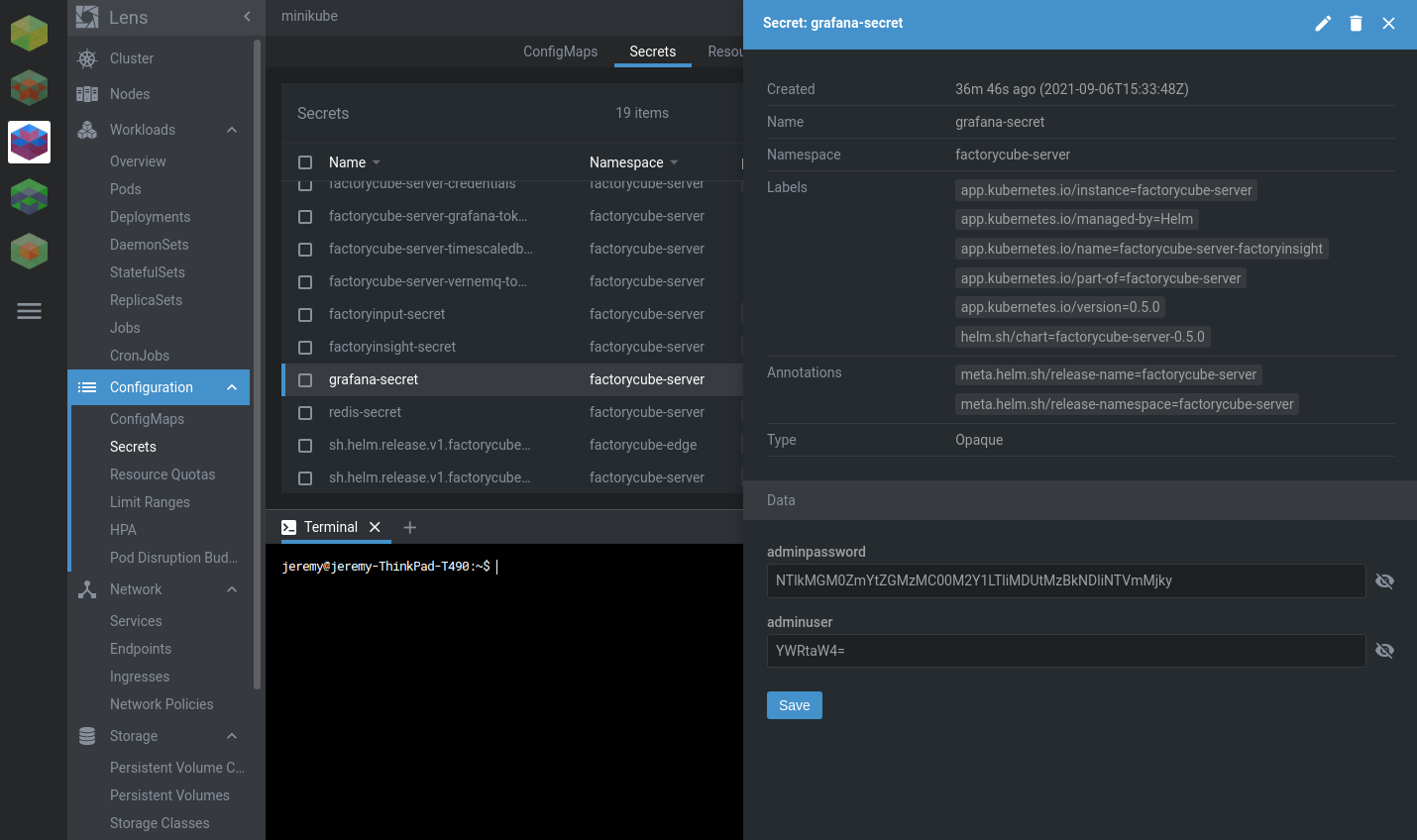The height and width of the screenshot is (840, 1417).
Task: Switch to the ConfigMaps tab
Action: pyautogui.click(x=560, y=52)
